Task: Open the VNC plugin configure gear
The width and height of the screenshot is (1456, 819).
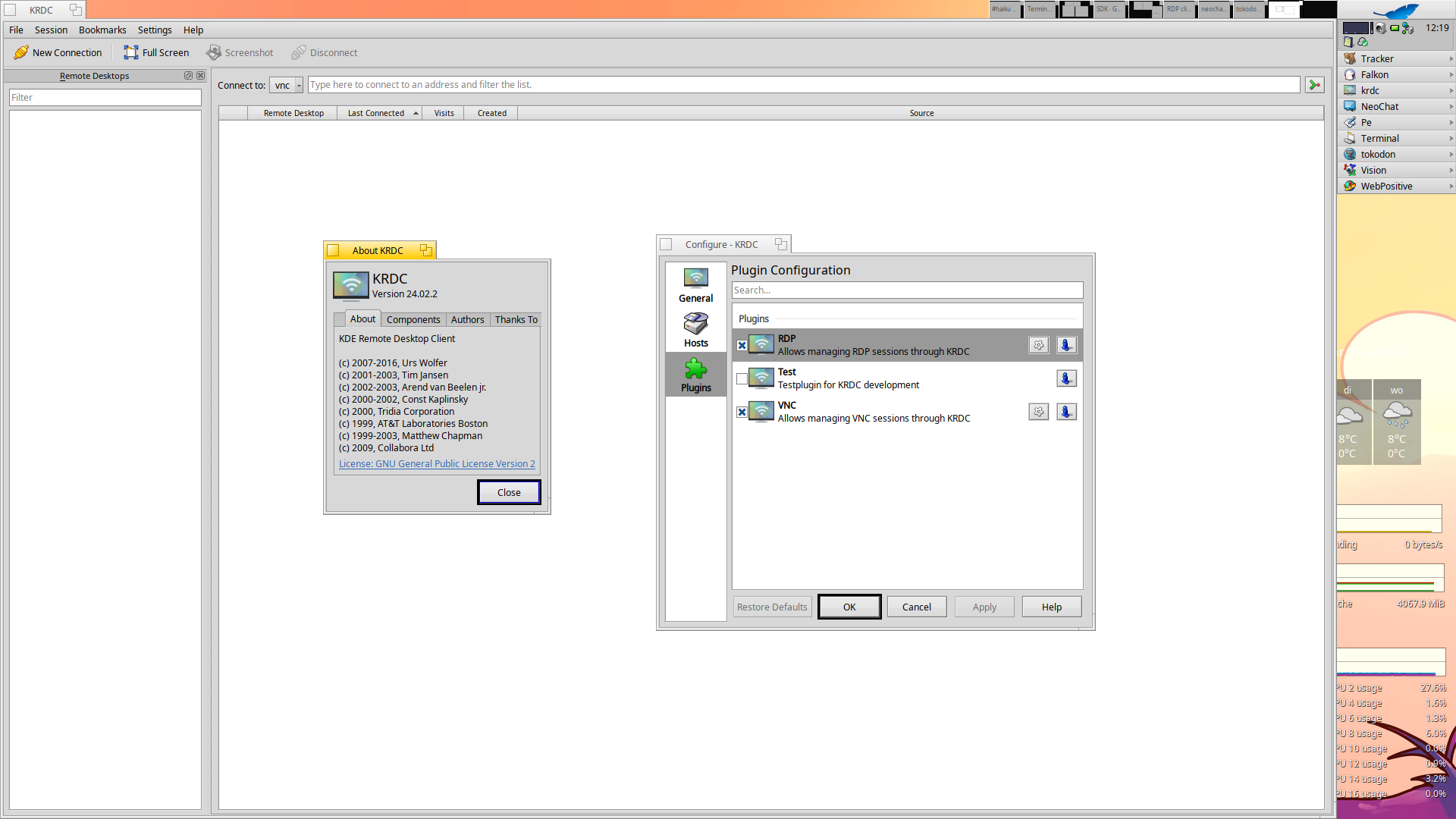Action: [1038, 412]
